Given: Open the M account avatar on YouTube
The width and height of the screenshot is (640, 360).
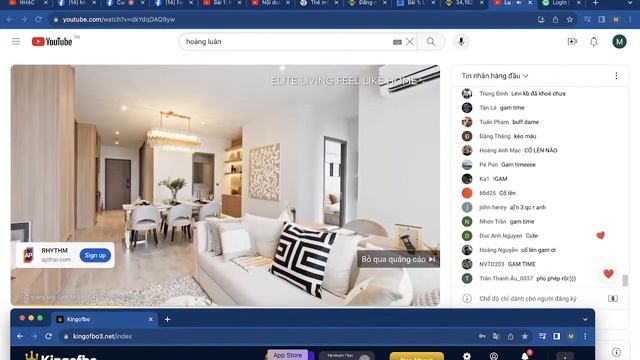Looking at the screenshot, I should (619, 42).
